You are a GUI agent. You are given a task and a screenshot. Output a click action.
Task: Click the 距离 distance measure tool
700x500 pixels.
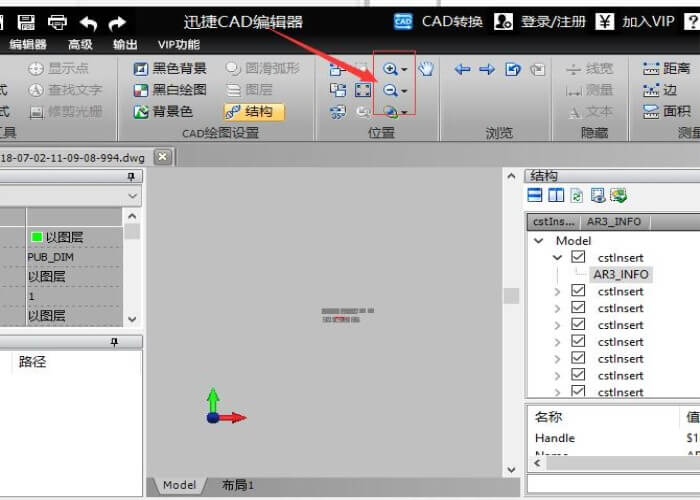(667, 68)
